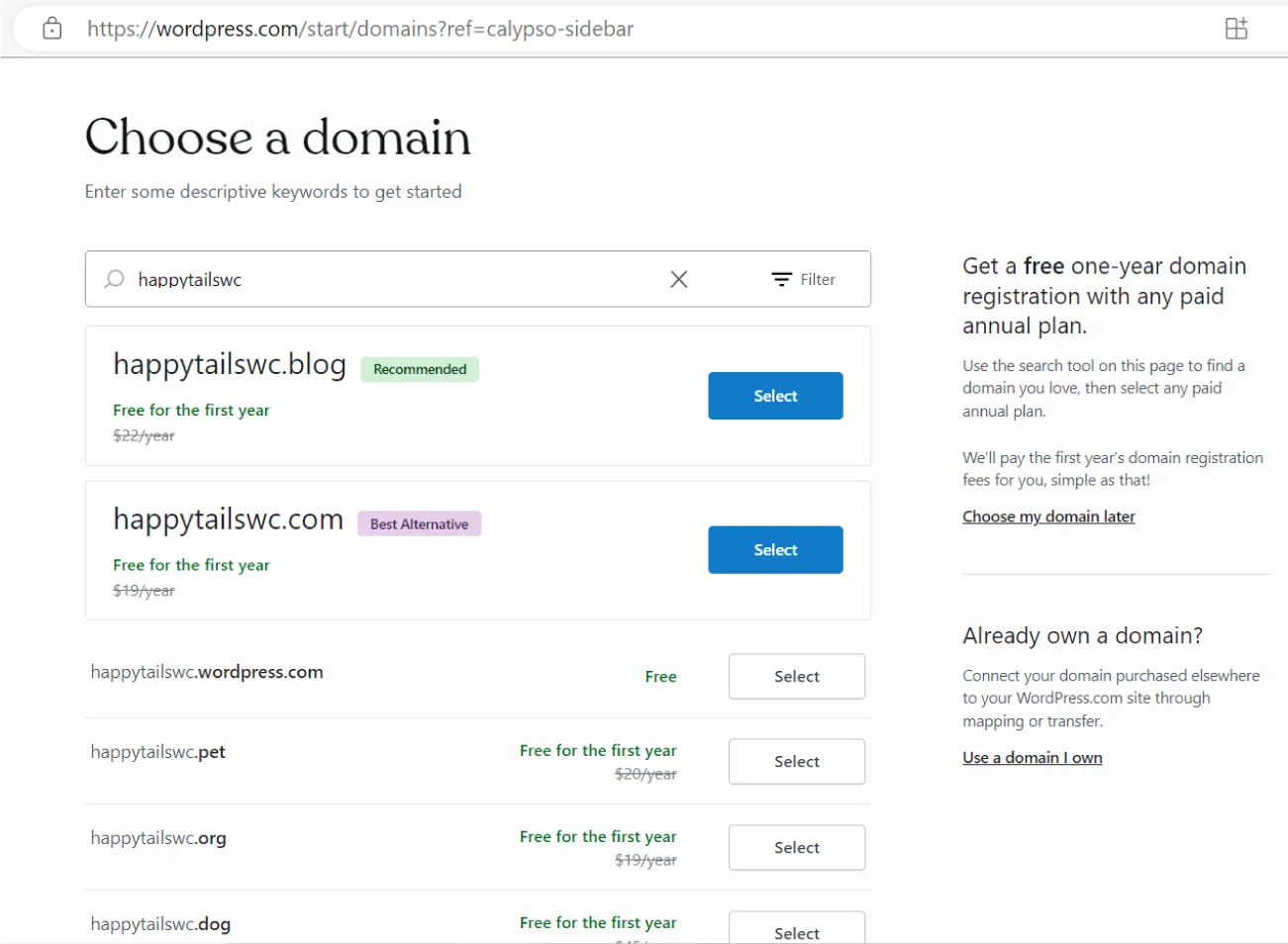Select the happytailswc.pet domain
The image size is (1288, 944).
[796, 761]
